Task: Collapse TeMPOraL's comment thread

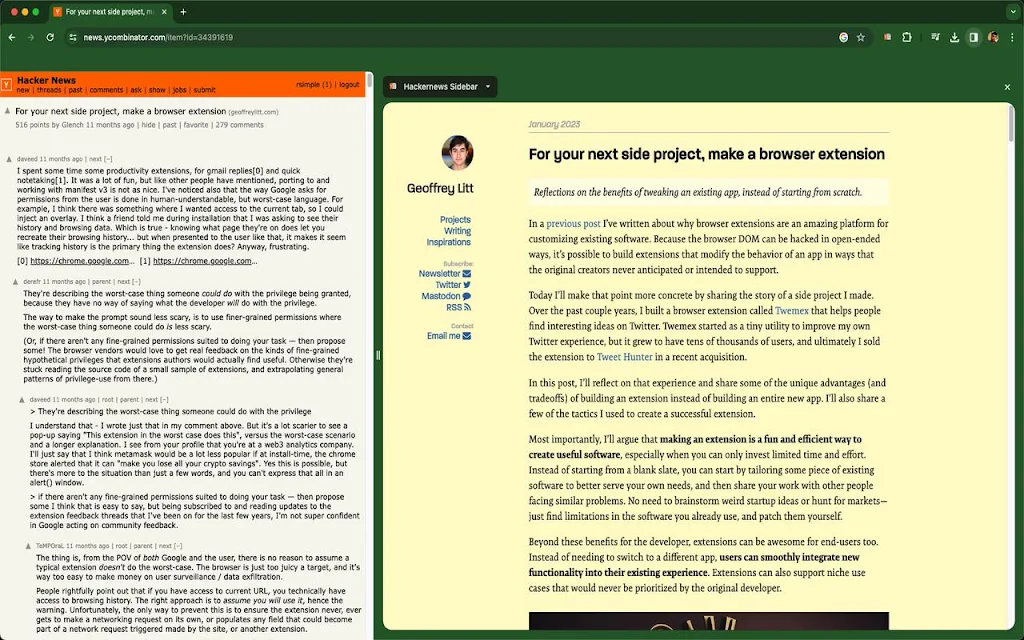Action: pyautogui.click(x=178, y=545)
